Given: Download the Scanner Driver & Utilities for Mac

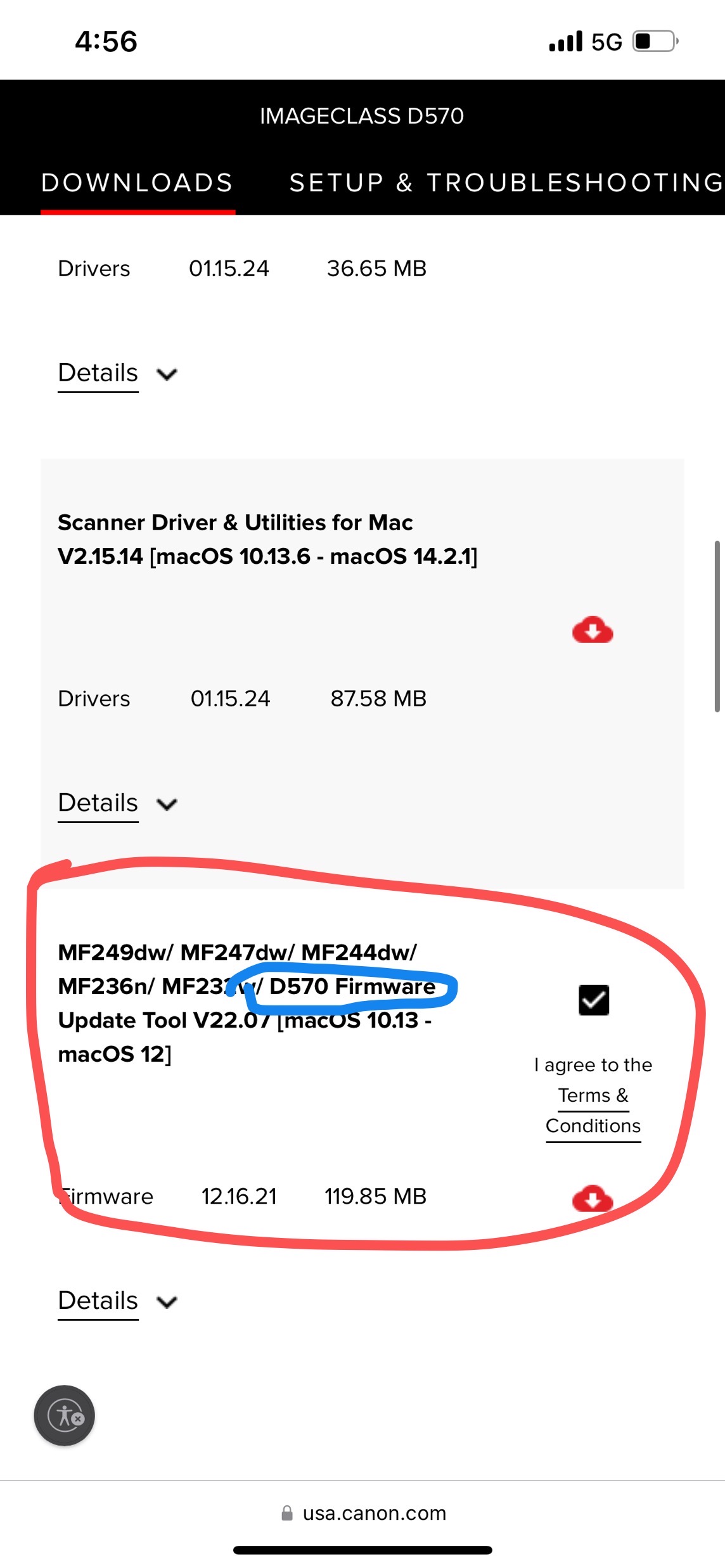Looking at the screenshot, I should [x=592, y=629].
